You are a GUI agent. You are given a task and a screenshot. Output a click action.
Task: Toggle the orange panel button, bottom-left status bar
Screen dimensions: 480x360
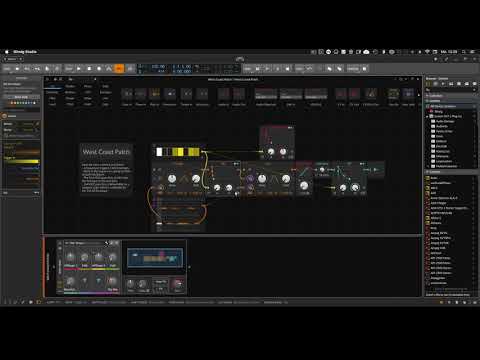click(39, 302)
